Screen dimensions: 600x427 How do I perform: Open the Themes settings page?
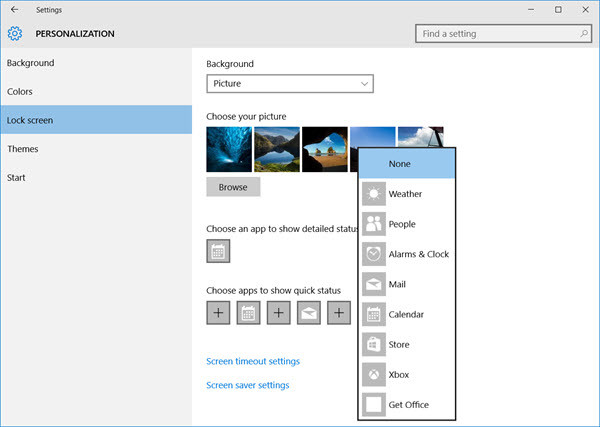point(96,149)
